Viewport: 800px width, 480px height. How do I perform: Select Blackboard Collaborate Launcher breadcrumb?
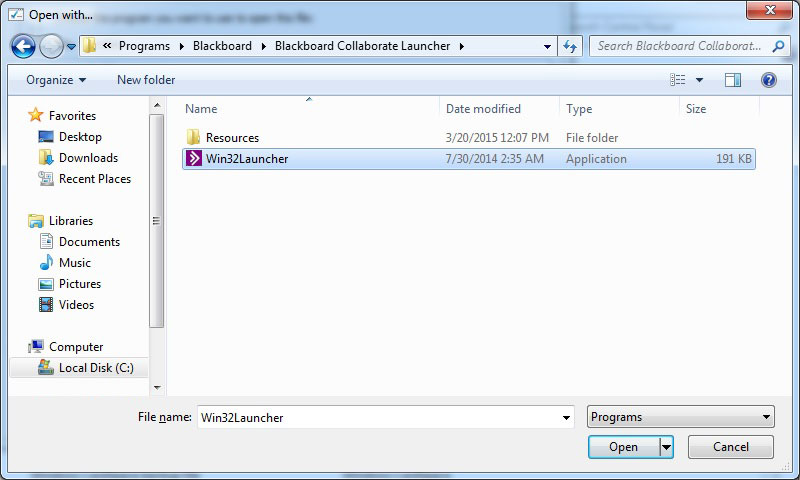[x=362, y=46]
